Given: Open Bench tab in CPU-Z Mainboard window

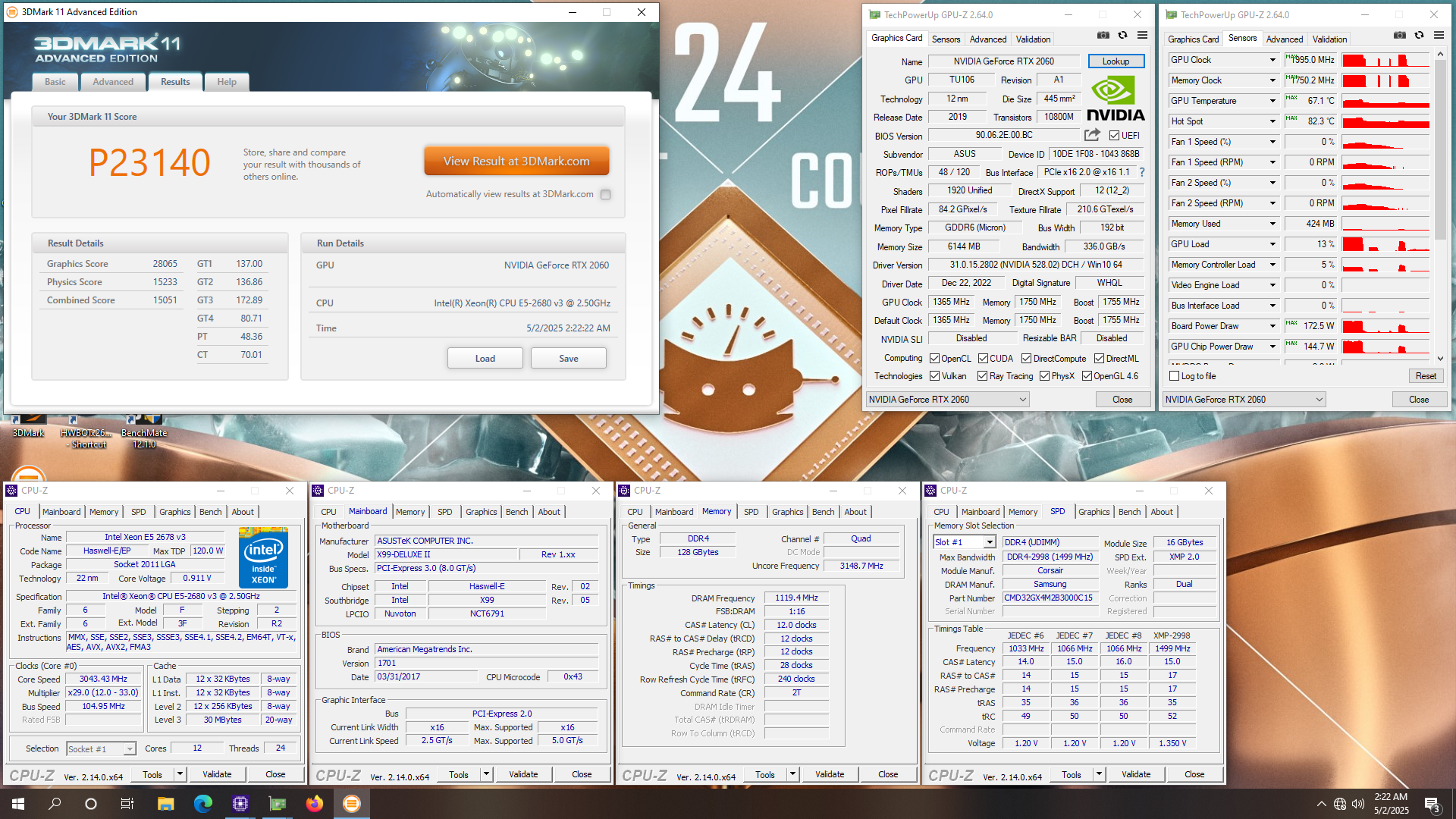Looking at the screenshot, I should point(517,512).
